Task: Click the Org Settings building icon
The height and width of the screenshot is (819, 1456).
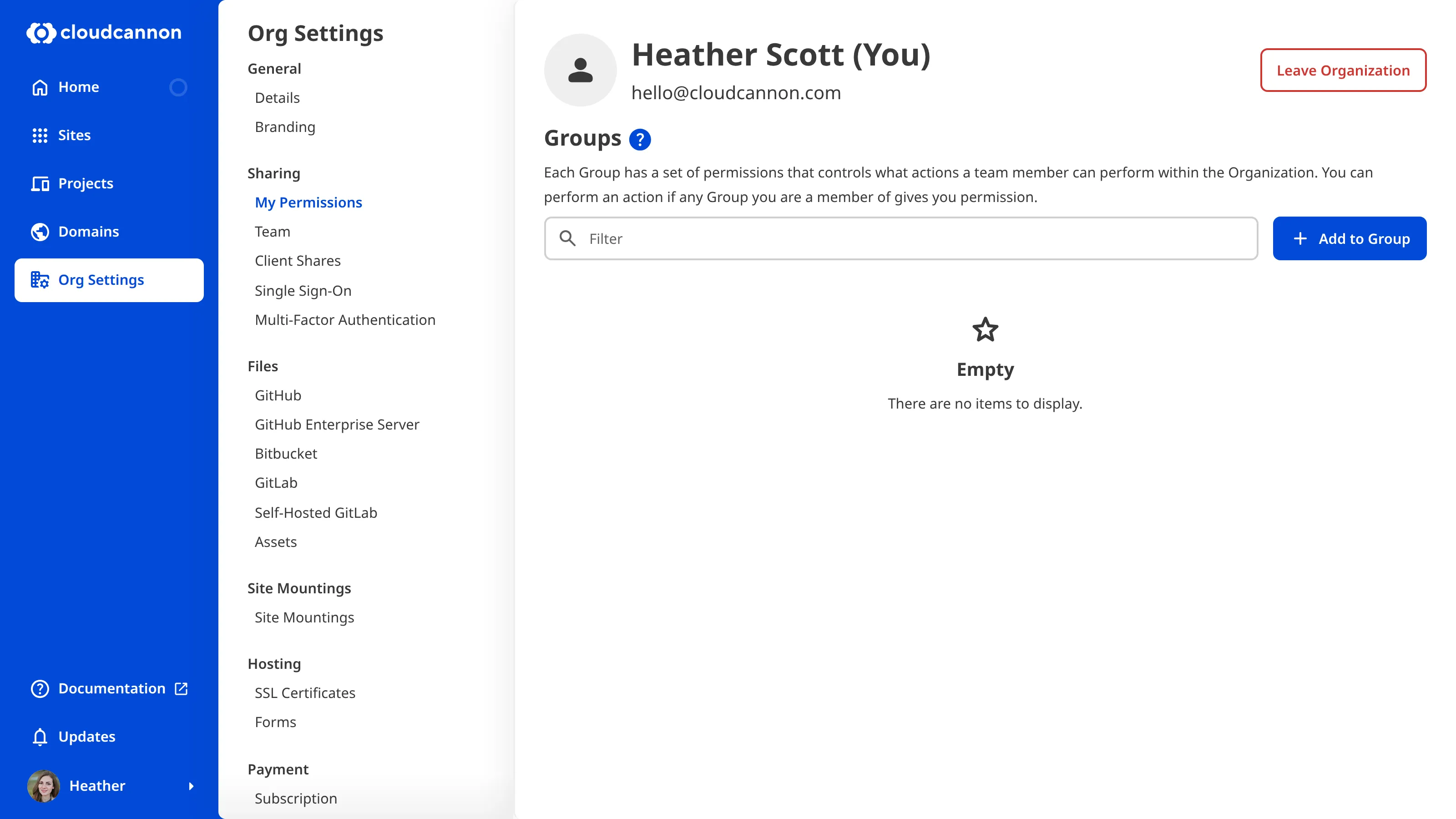Action: [x=40, y=280]
